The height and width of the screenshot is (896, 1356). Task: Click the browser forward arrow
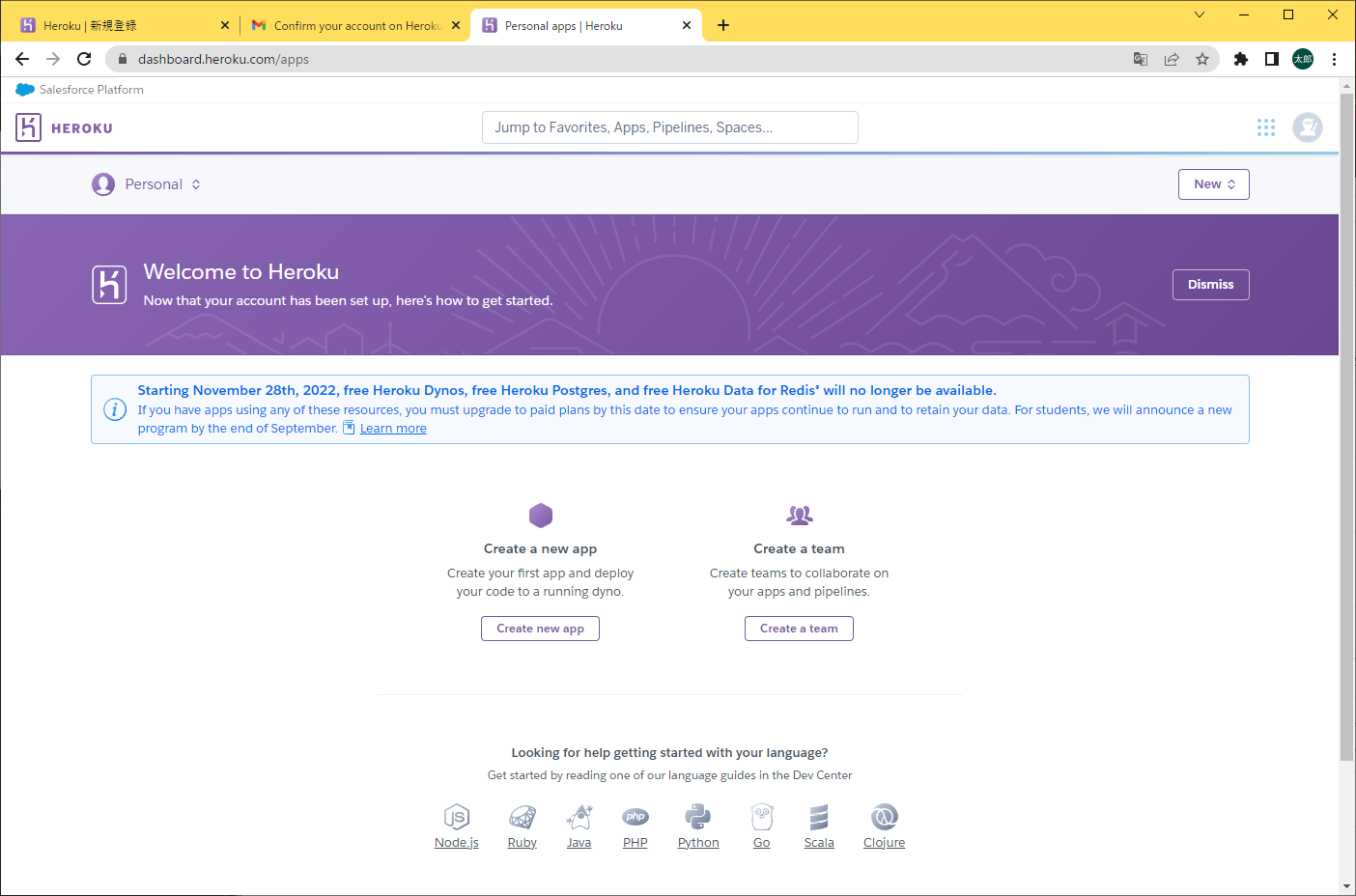(x=53, y=59)
